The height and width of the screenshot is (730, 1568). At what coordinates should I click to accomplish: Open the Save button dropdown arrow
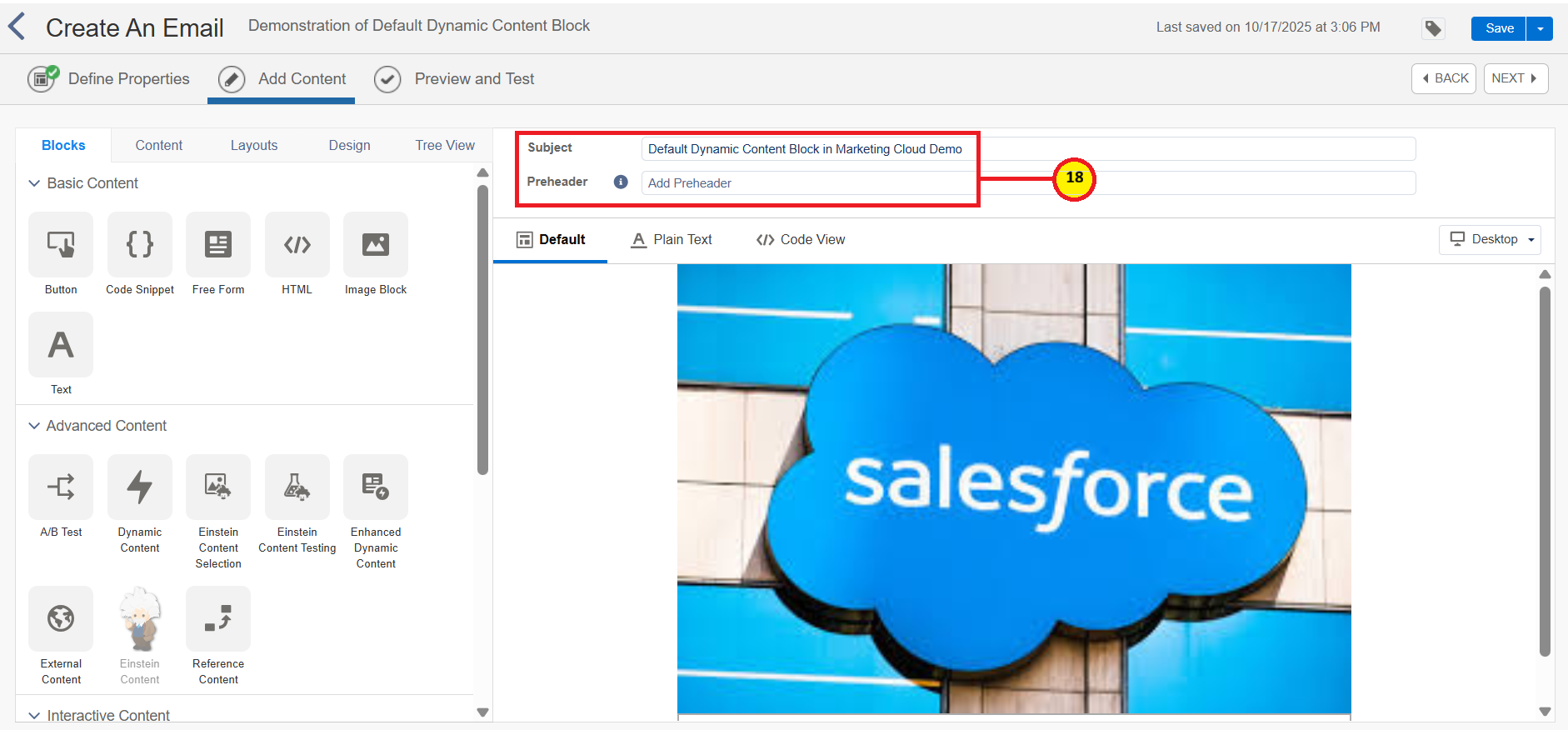click(x=1540, y=28)
